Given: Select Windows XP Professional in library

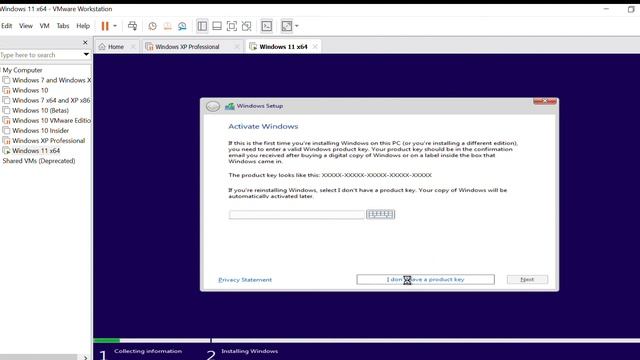Looking at the screenshot, I should (x=44, y=140).
